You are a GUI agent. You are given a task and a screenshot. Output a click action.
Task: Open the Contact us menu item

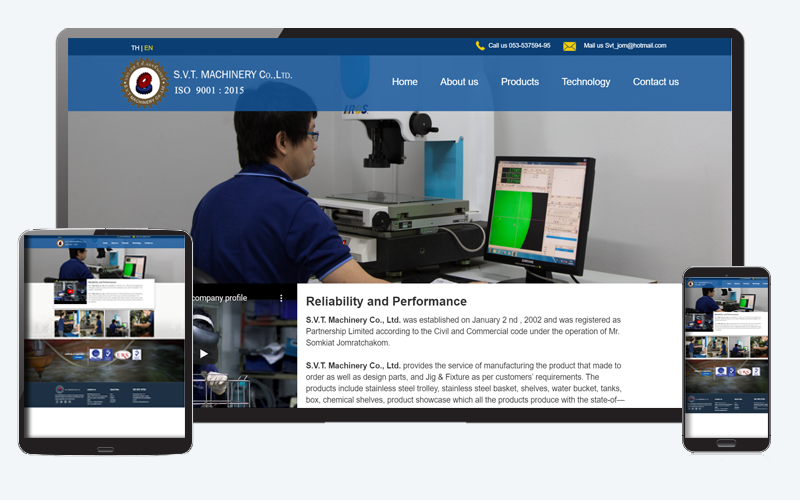click(656, 82)
